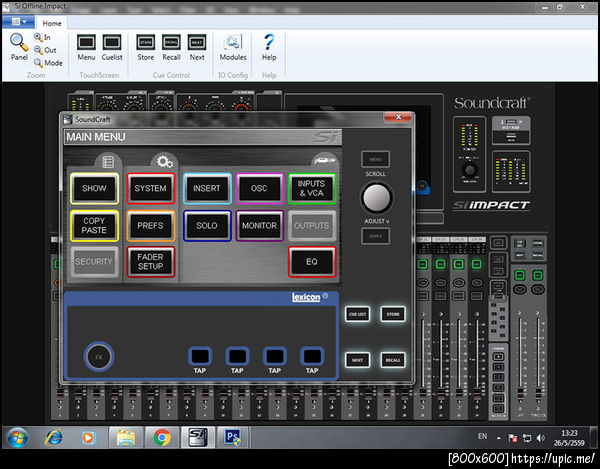Open File Explorer from taskbar
This screenshot has width=600, height=469.
point(126,438)
